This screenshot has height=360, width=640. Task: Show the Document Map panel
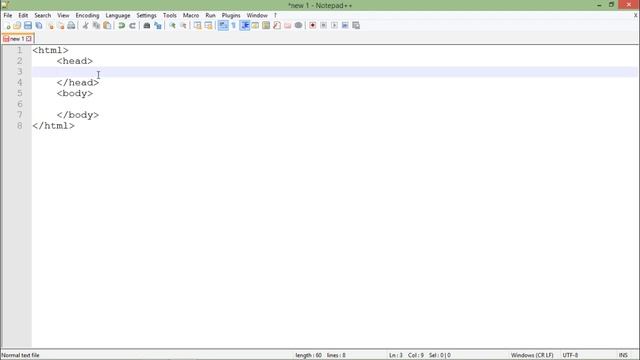[x=266, y=26]
